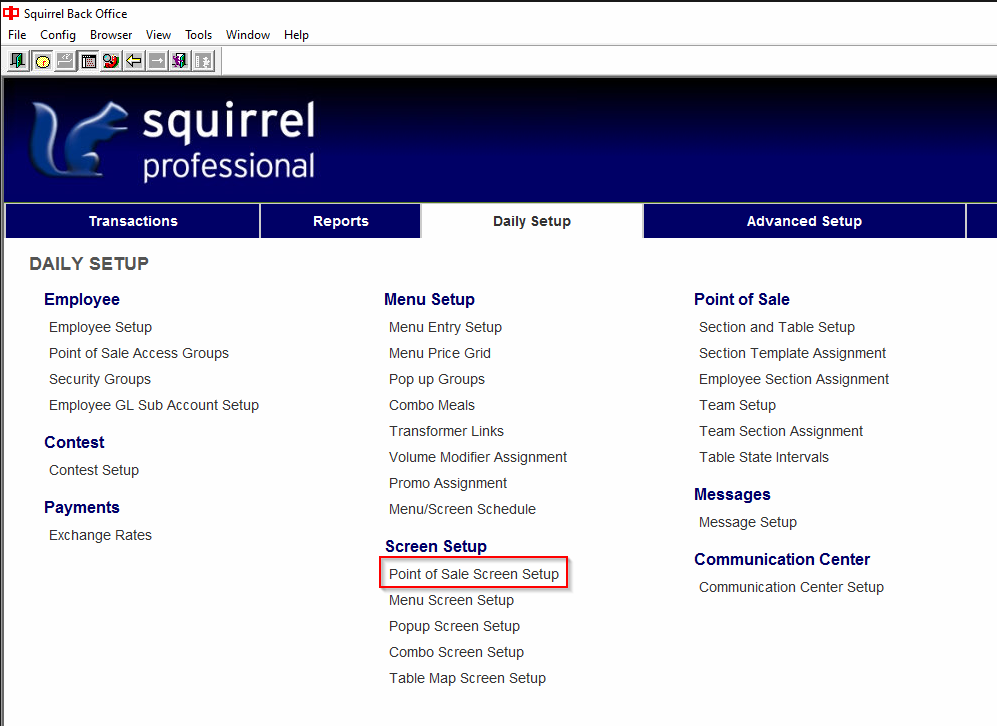Click the green door exit toolbar icon

pyautogui.click(x=18, y=61)
